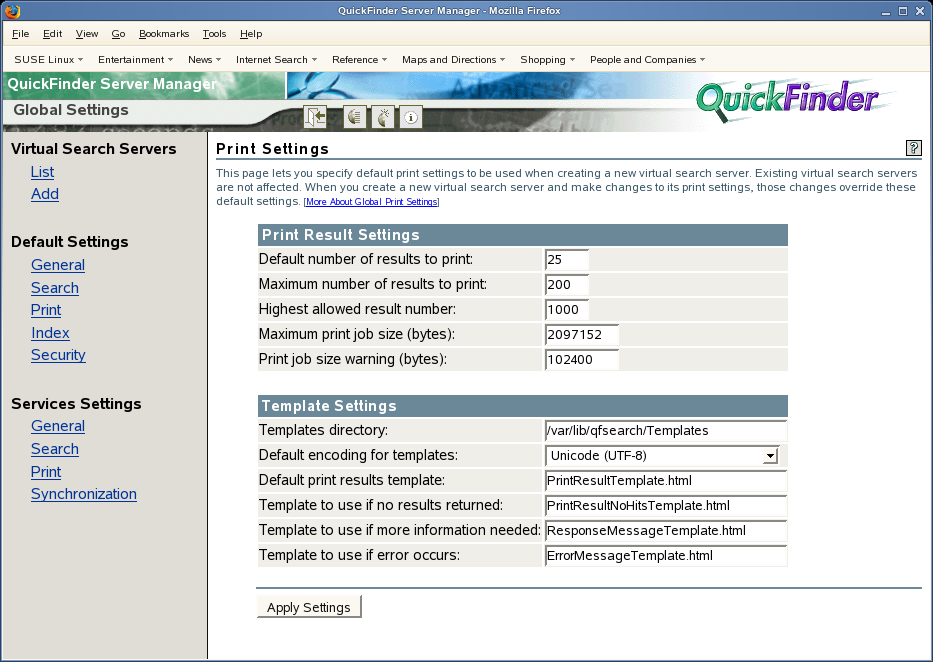Click the Add link under Virtual Search Servers
This screenshot has height=662, width=933.
45,194
